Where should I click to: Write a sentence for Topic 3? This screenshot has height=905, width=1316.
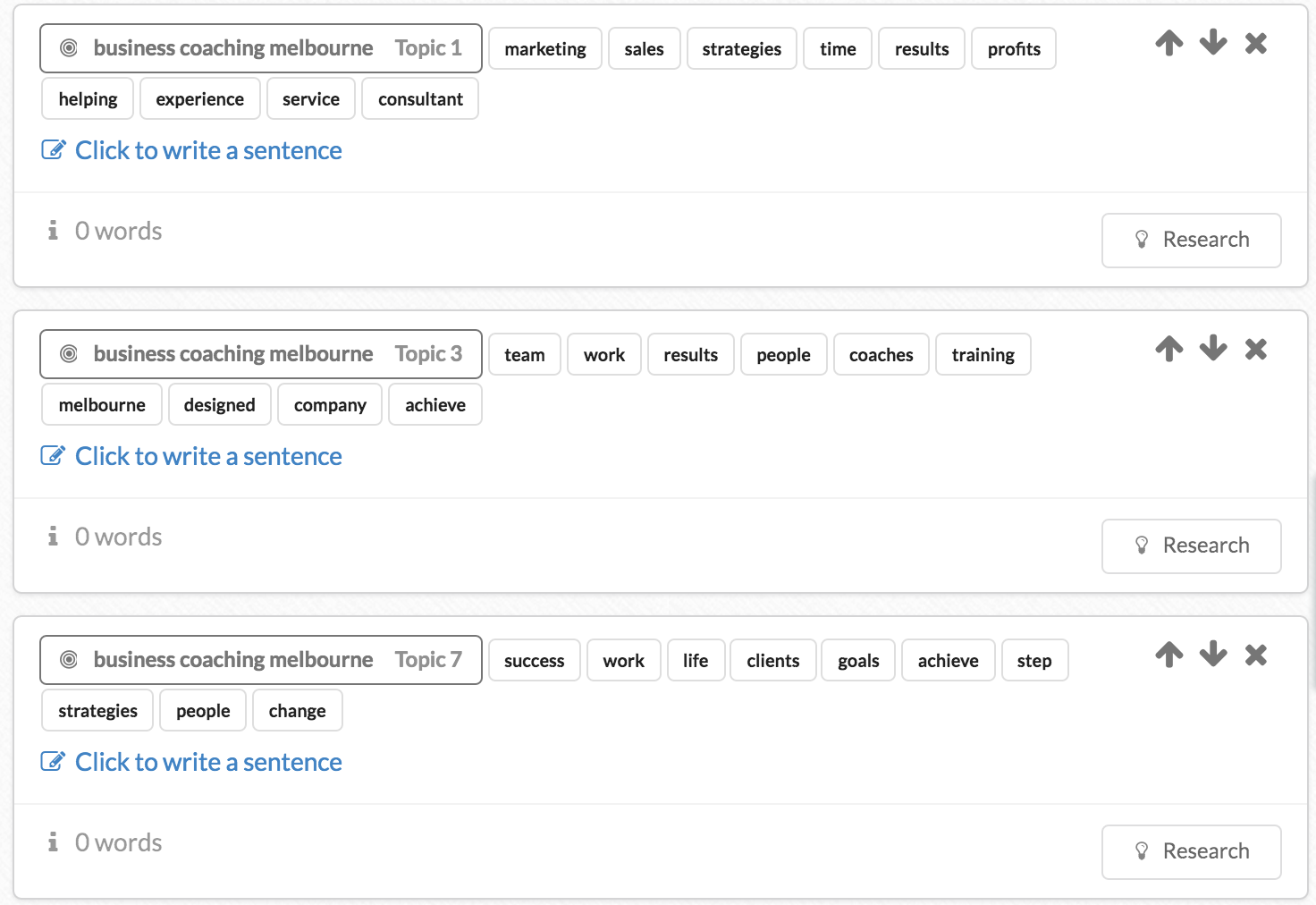coord(208,456)
